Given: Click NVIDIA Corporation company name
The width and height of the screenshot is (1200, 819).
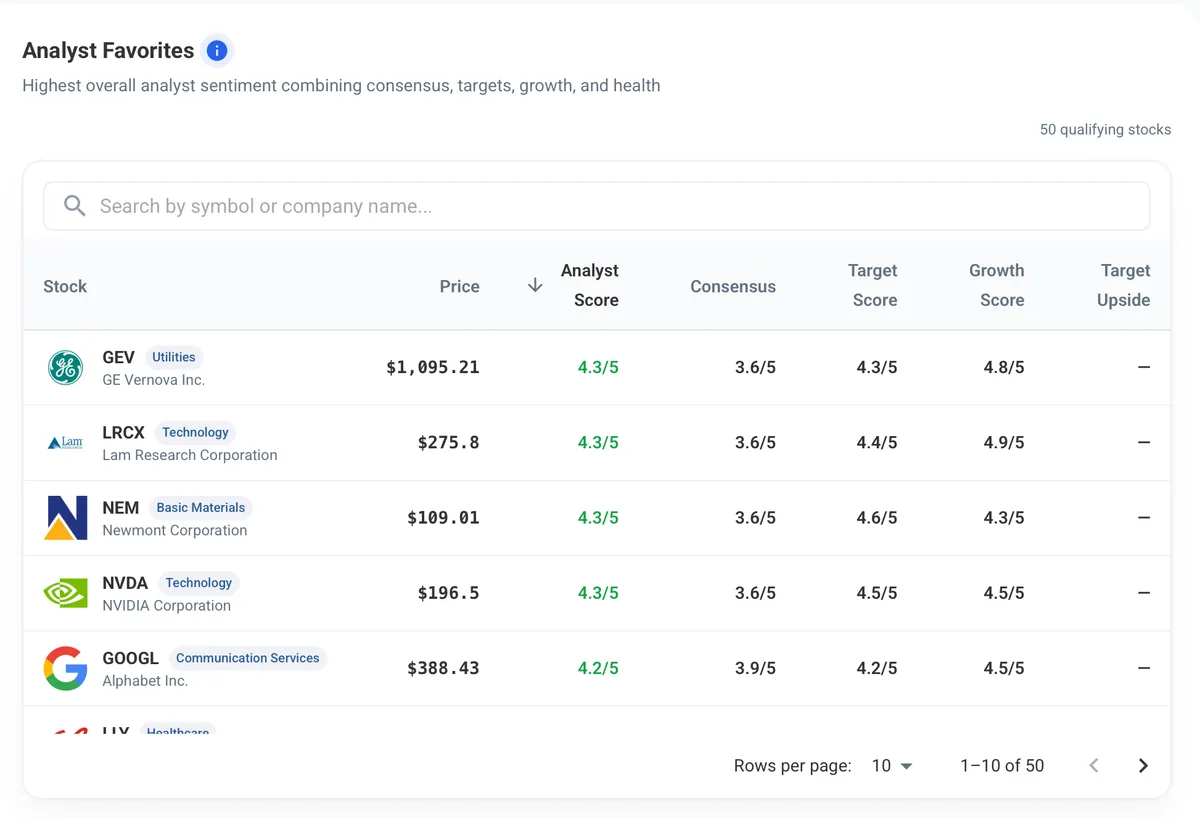Looking at the screenshot, I should (166, 605).
